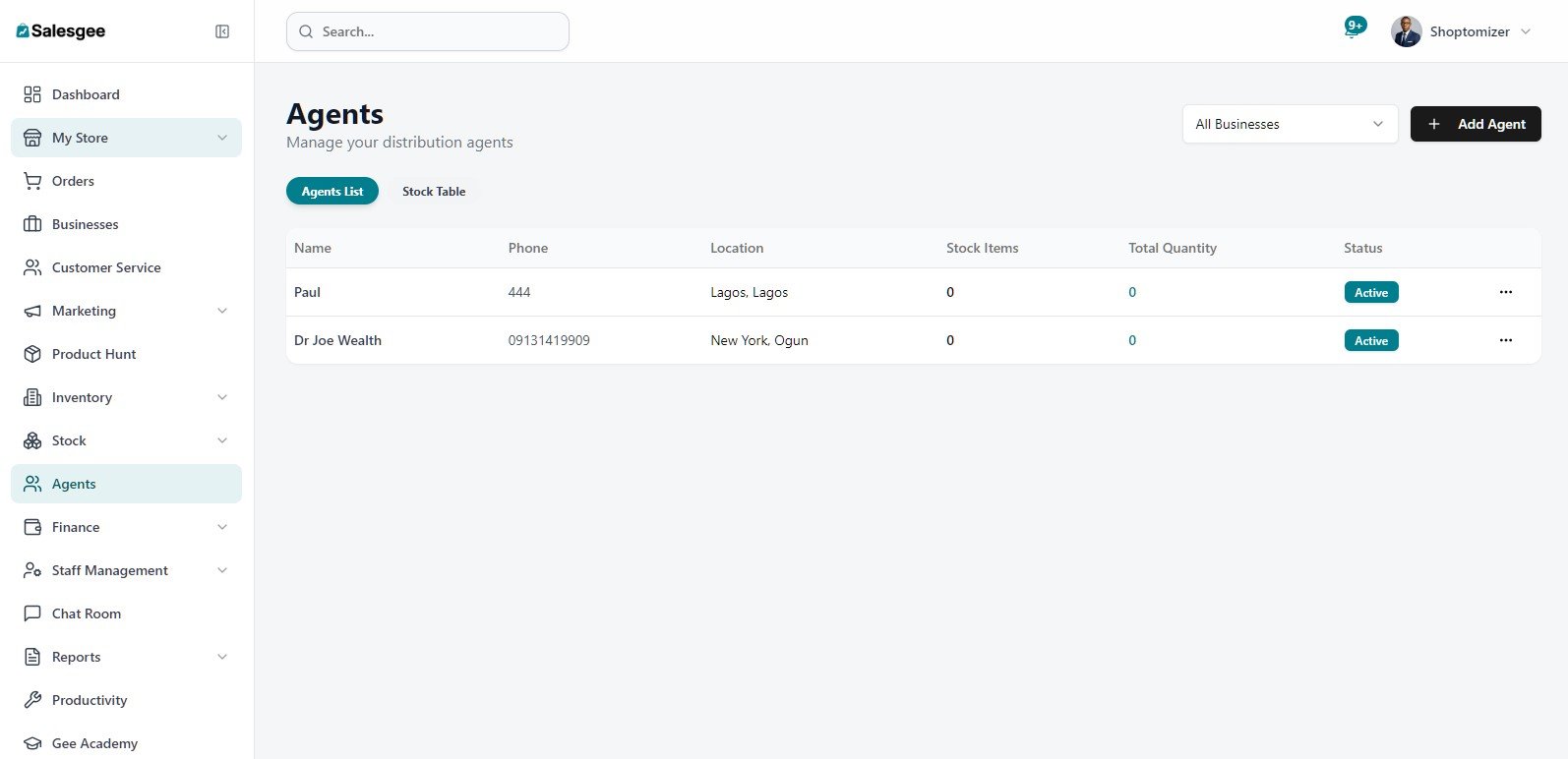Click the Agents users icon
Image resolution: width=1568 pixels, height=759 pixels.
pos(32,484)
